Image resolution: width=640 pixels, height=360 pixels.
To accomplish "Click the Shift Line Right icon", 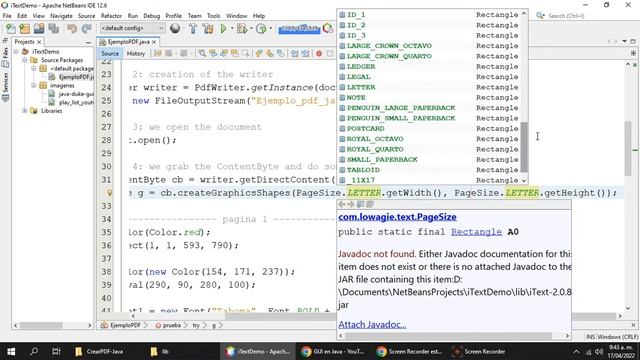I will click(x=305, y=53).
